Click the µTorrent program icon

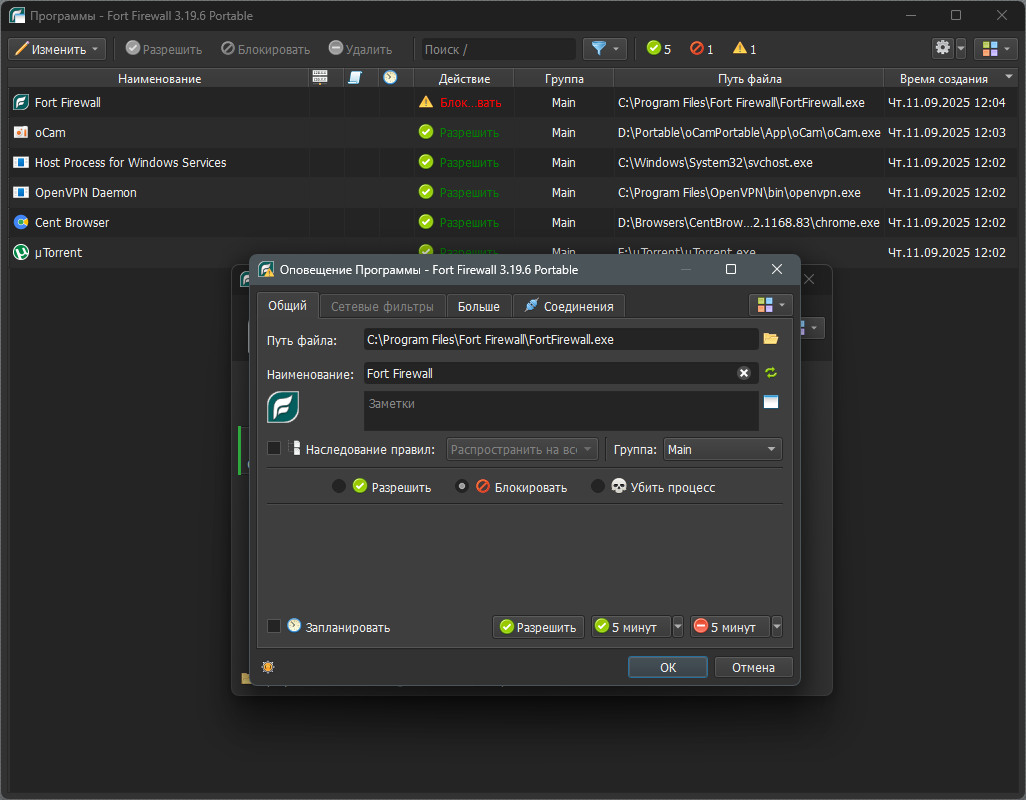[21, 252]
